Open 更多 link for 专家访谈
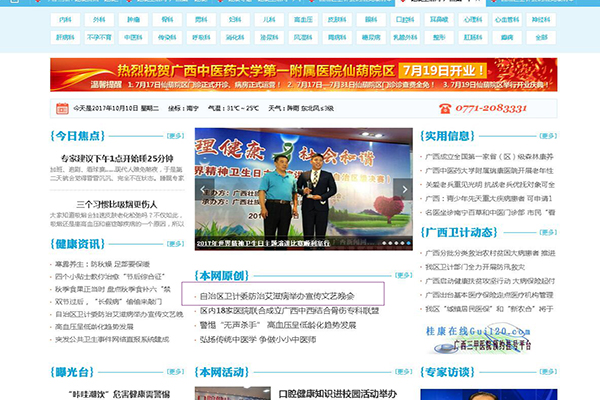The height and width of the screenshot is (400, 600). [548, 372]
